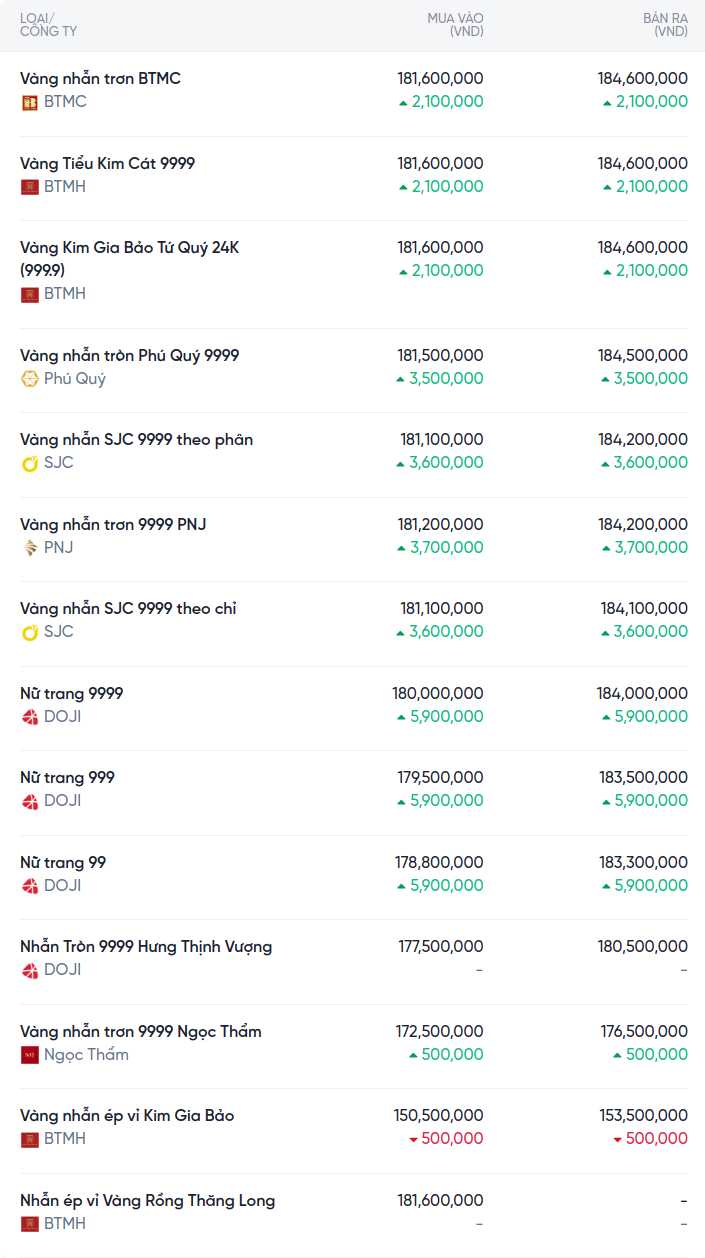This screenshot has width=705, height=1258.
Task: Select the Nữ trang 999 product name
Action: 67,778
